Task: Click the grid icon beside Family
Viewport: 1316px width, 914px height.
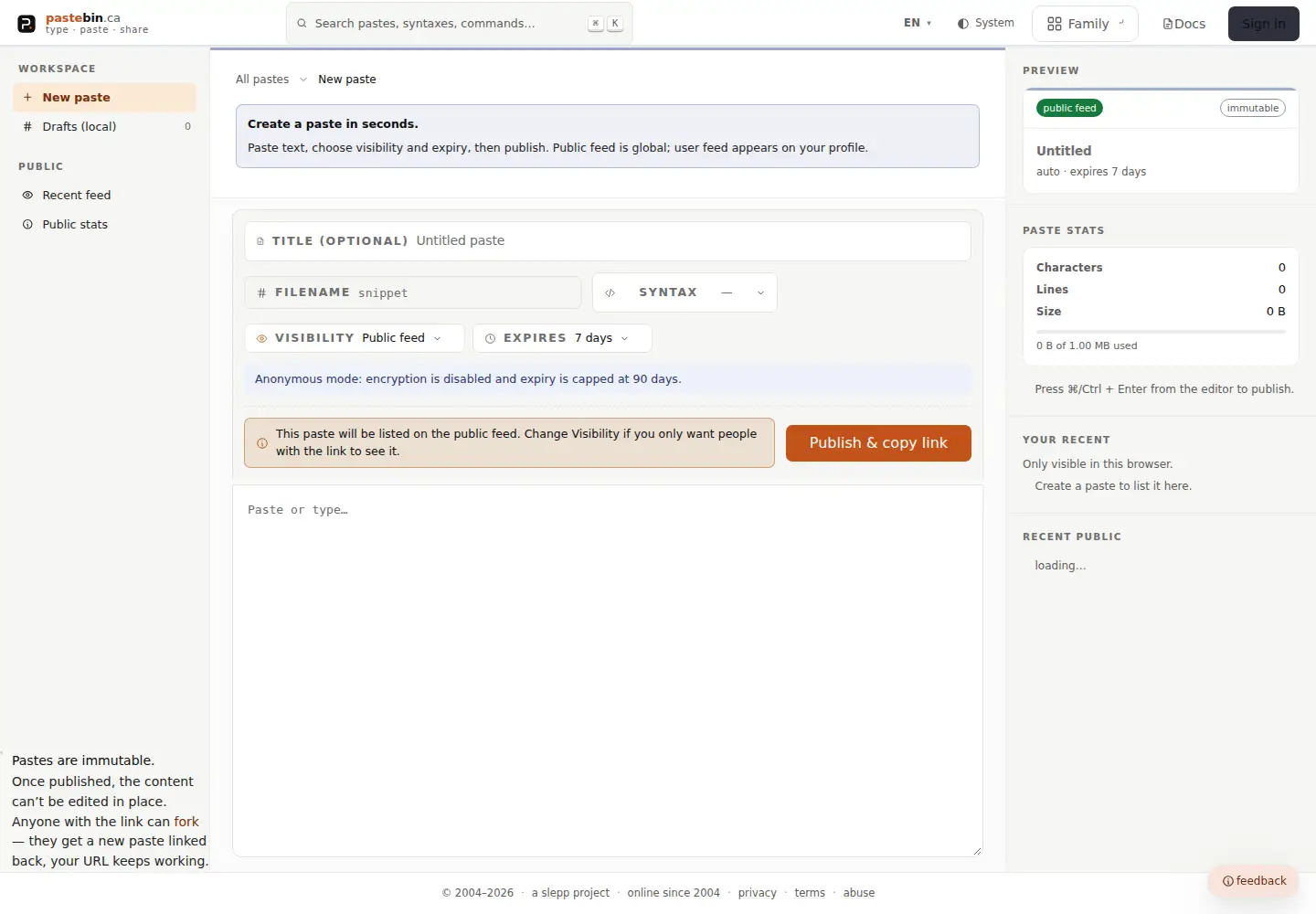Action: (1055, 24)
